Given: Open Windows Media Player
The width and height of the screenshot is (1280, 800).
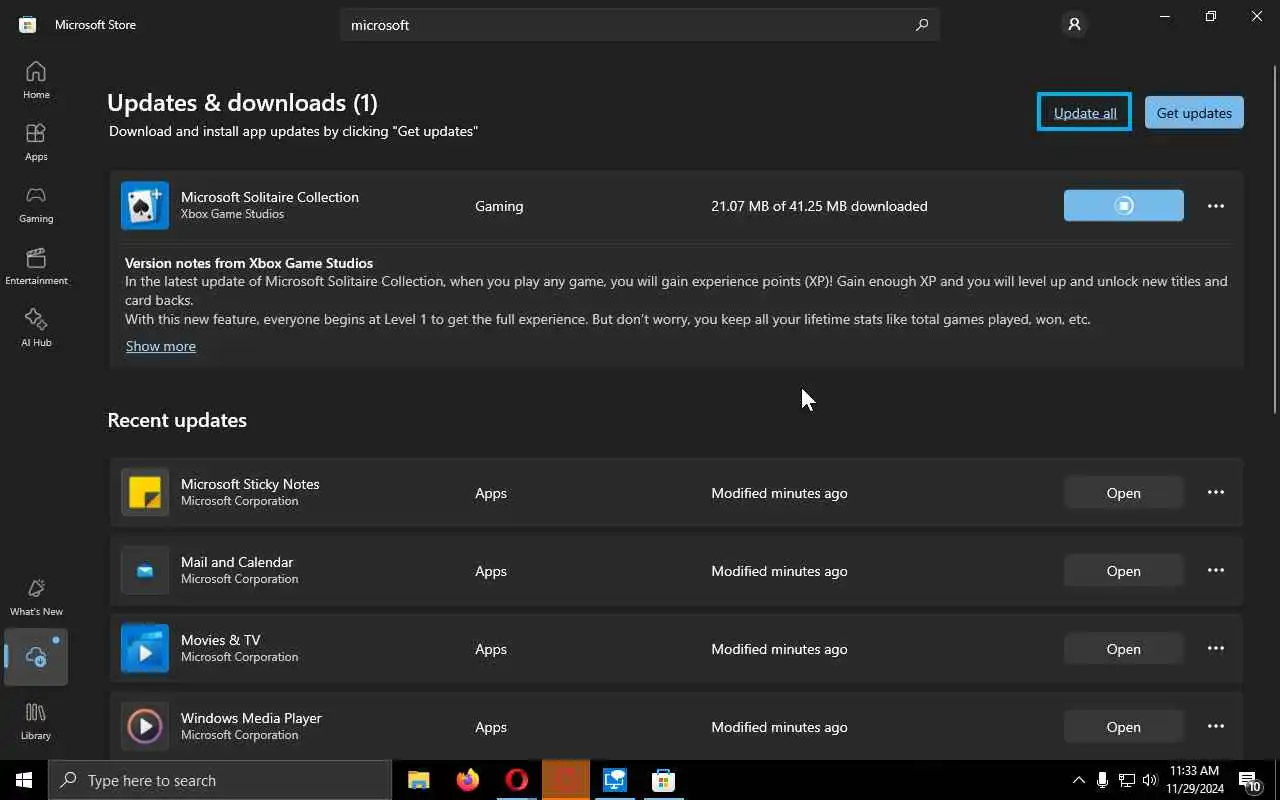Looking at the screenshot, I should tap(1124, 727).
